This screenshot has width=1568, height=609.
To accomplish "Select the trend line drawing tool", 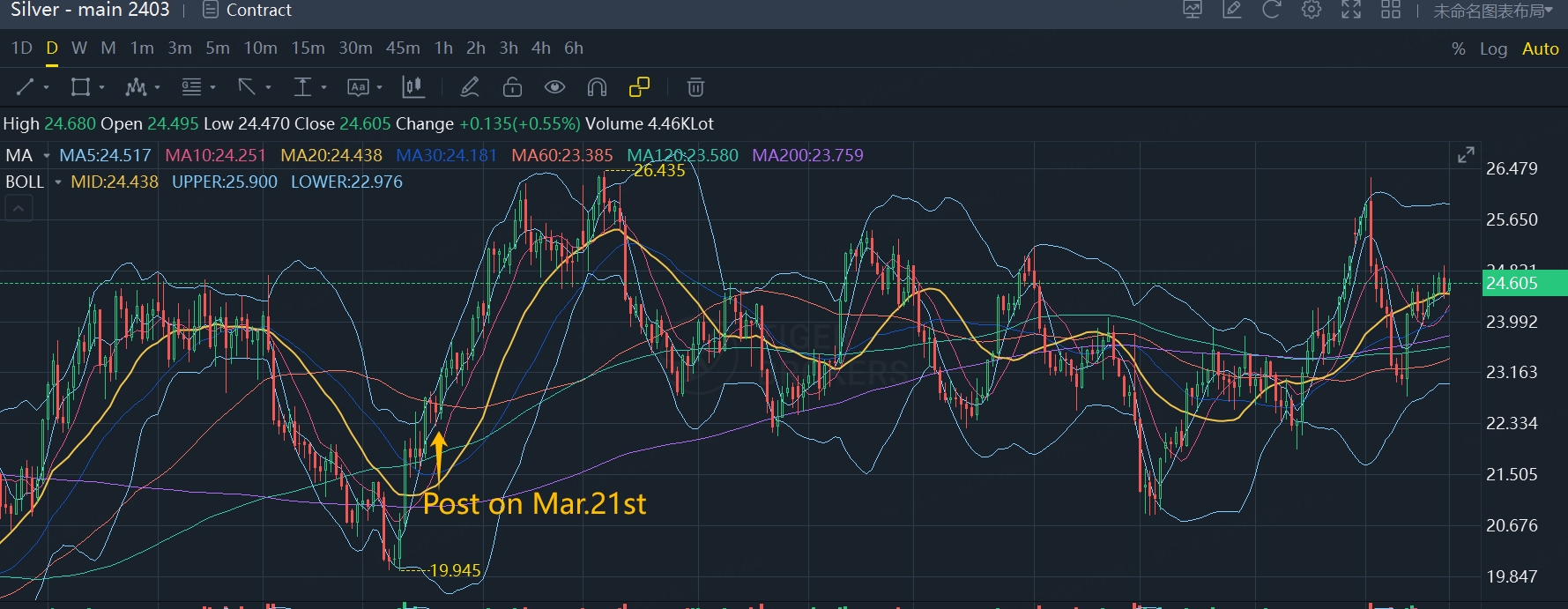I will (25, 87).
